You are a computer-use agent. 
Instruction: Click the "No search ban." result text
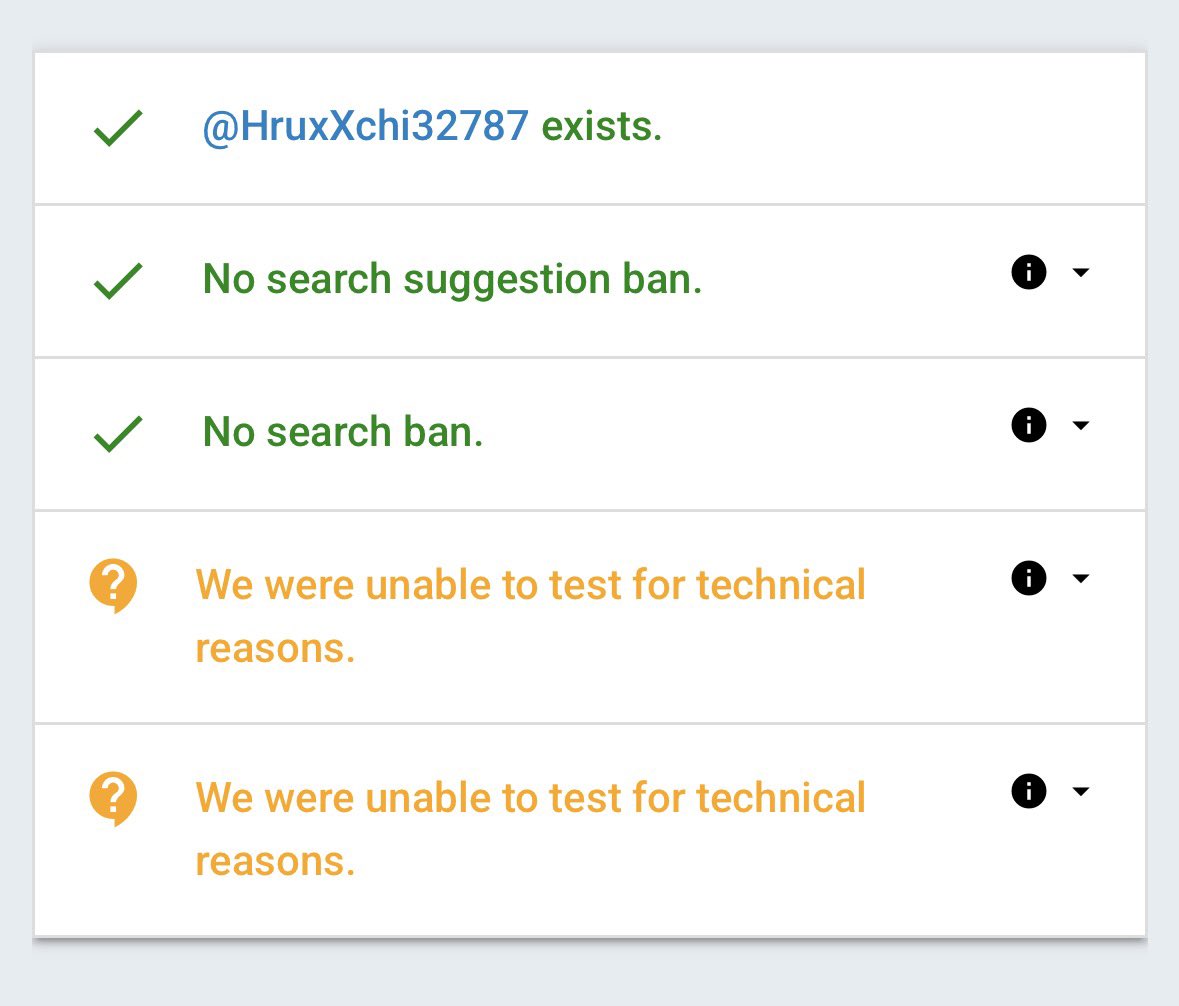tap(343, 432)
